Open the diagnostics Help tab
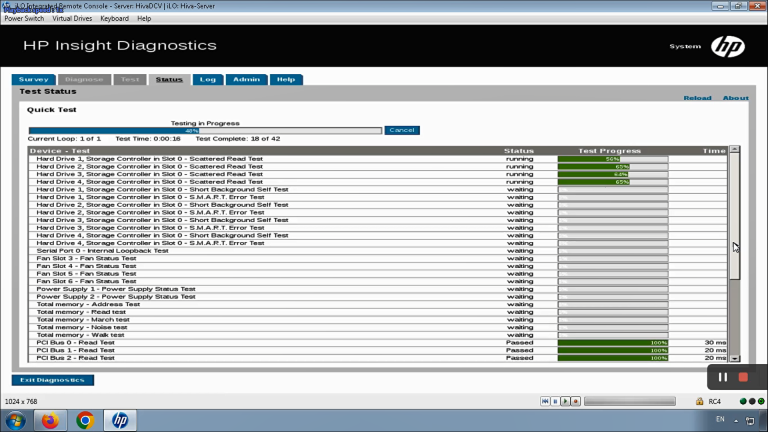 pos(286,79)
